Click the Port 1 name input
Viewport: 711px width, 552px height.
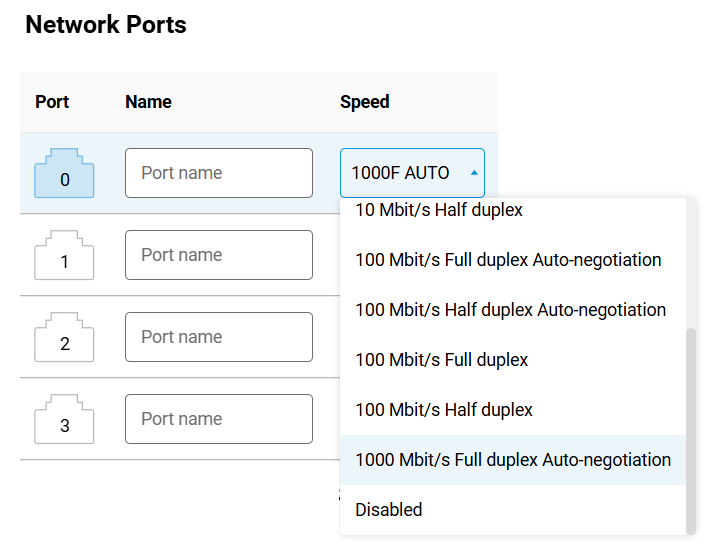pyautogui.click(x=218, y=255)
